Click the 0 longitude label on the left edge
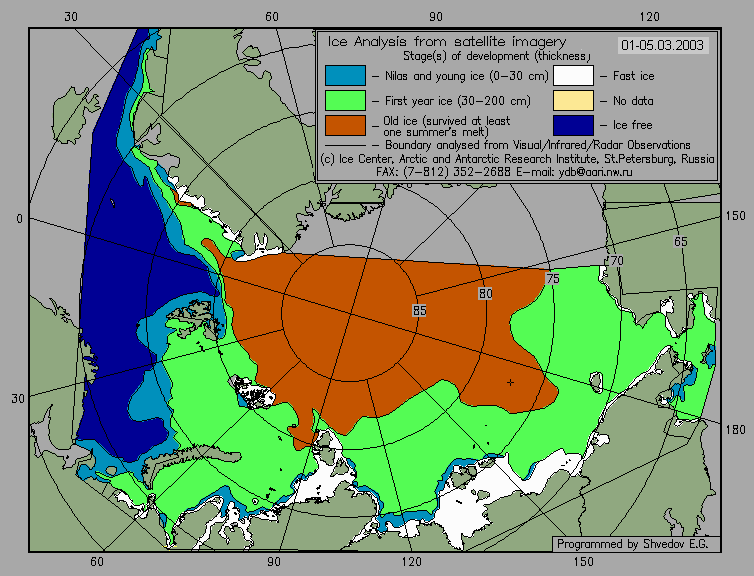Viewport: 754px width, 576px height. pyautogui.click(x=19, y=219)
